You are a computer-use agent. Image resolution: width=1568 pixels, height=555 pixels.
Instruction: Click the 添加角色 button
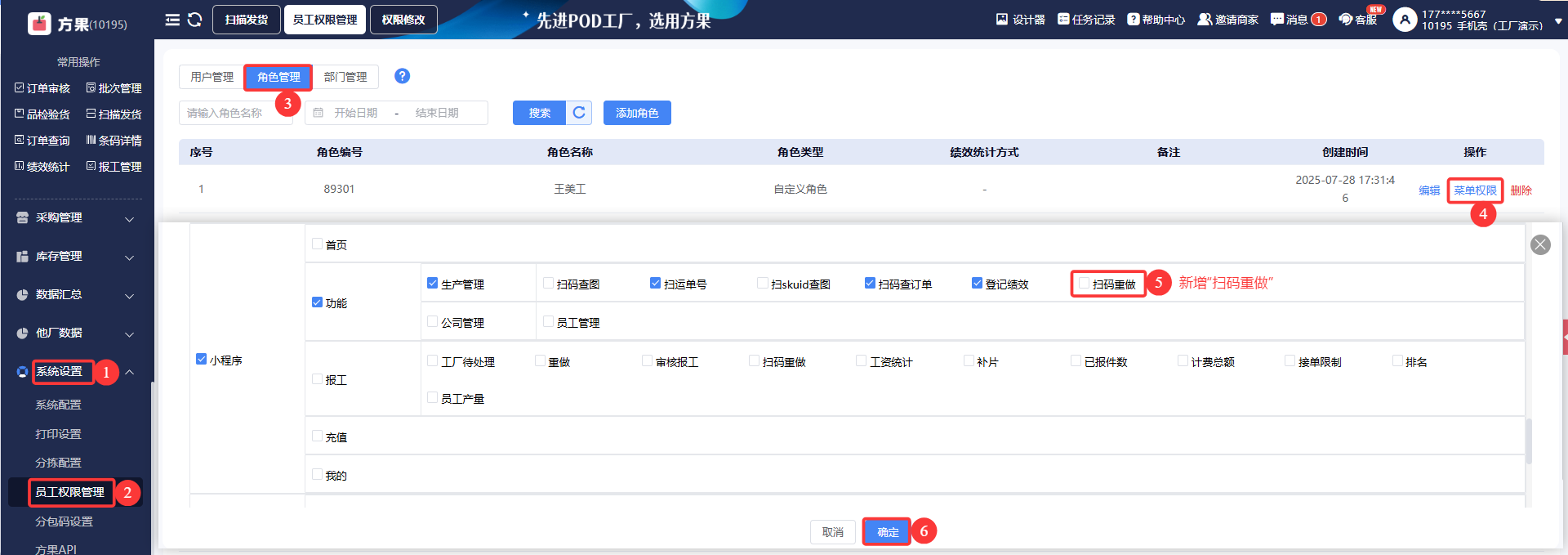pos(636,113)
